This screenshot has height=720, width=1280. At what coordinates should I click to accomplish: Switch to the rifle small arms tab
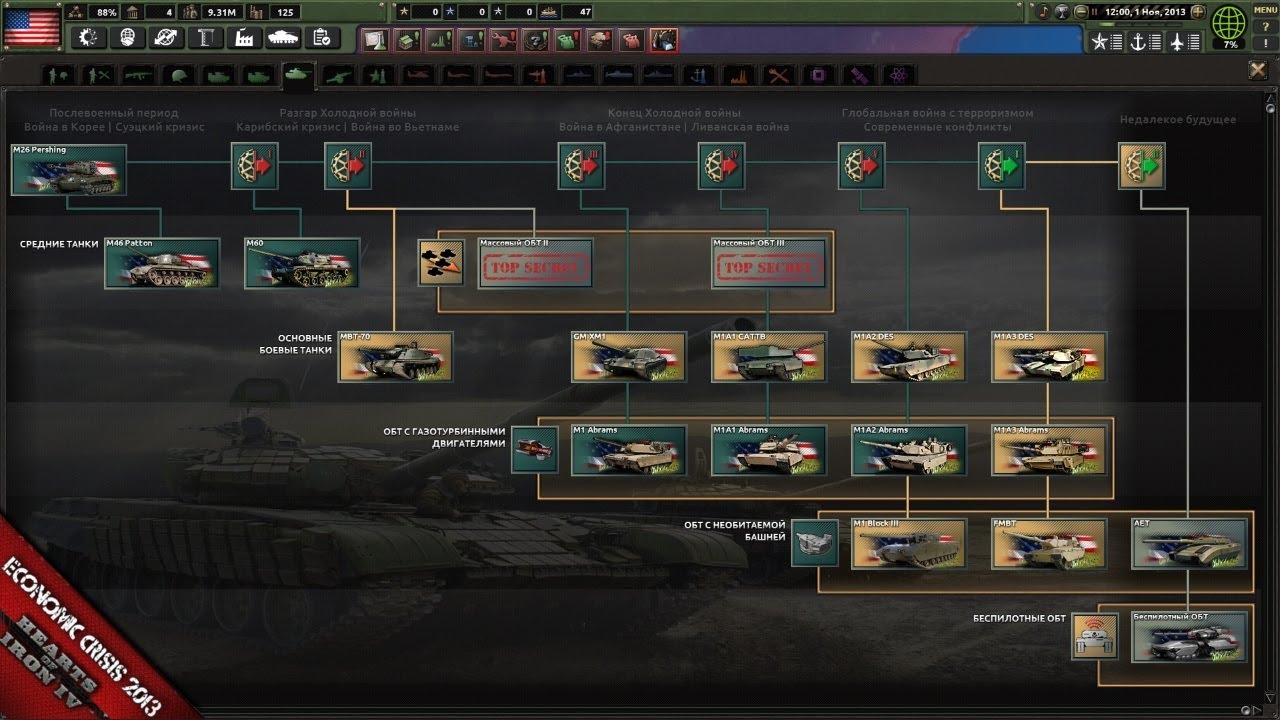[x=138, y=75]
